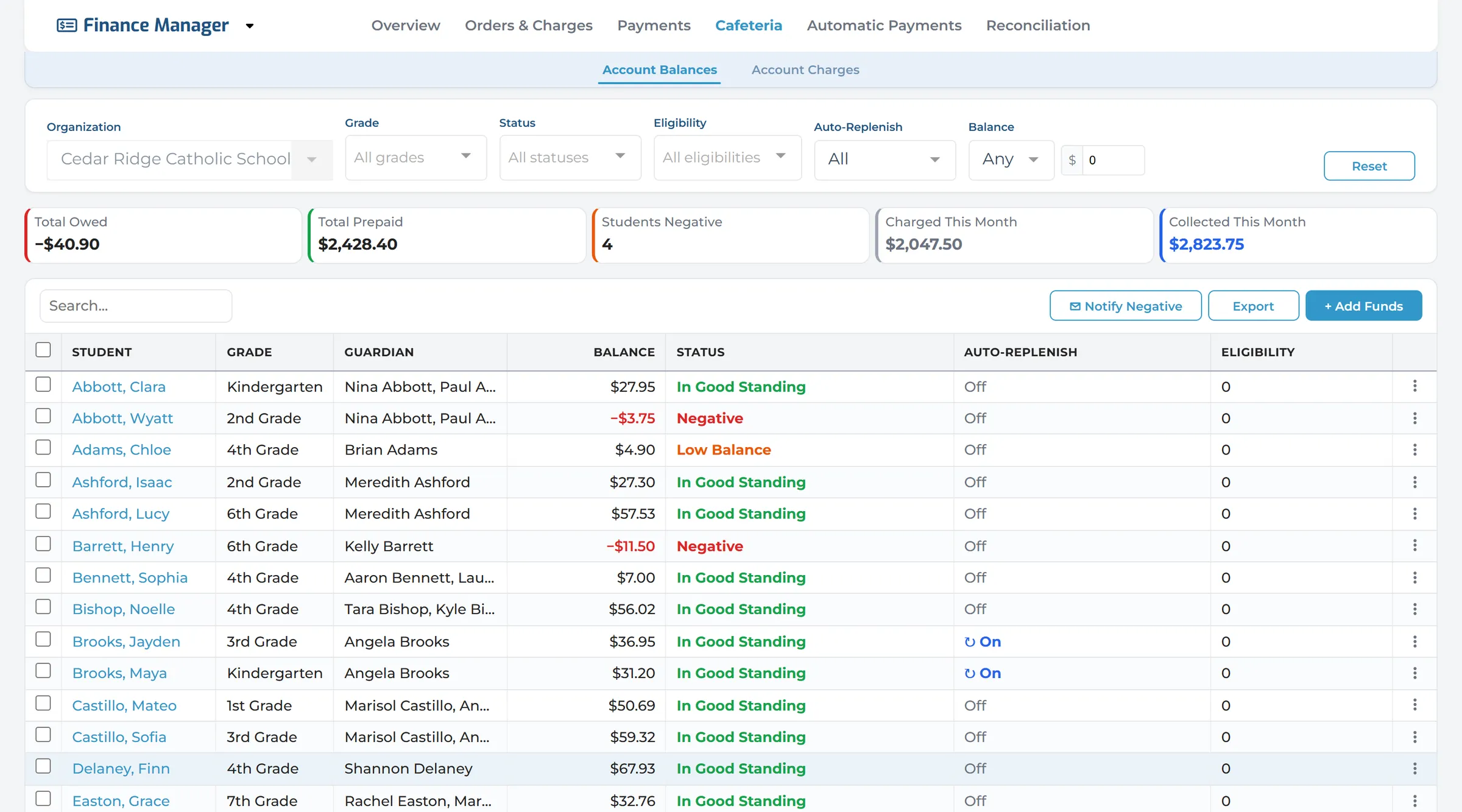Focus the student Search field
The height and width of the screenshot is (812, 1462).
pyautogui.click(x=136, y=306)
